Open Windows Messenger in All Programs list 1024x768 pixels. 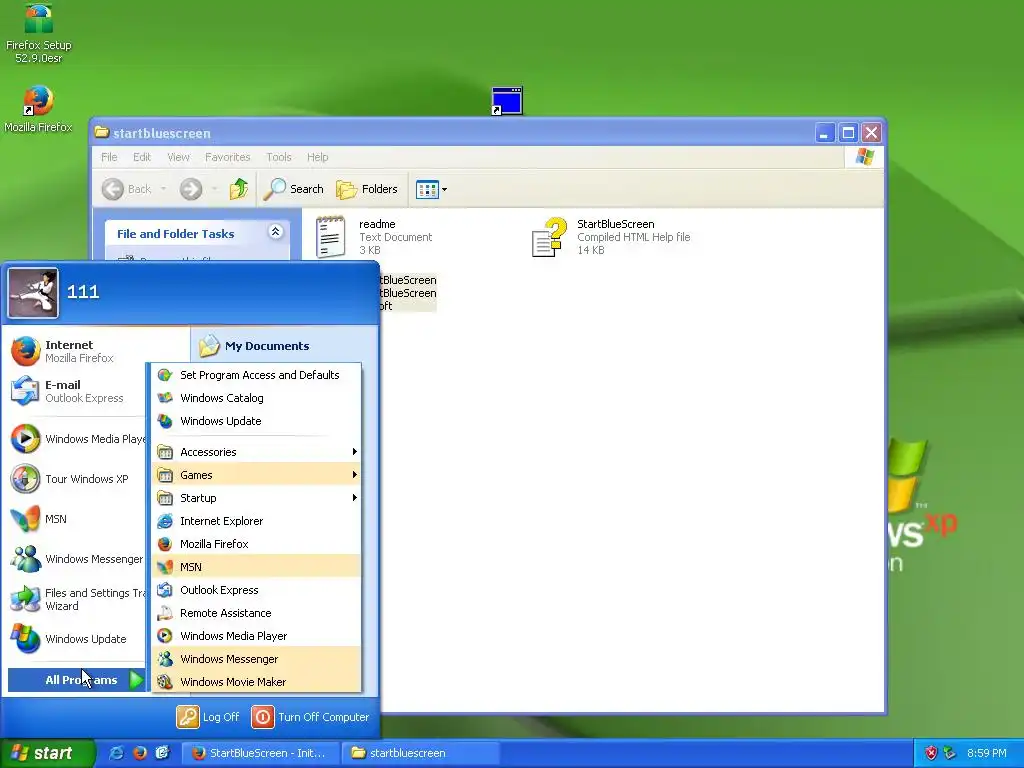257,659
